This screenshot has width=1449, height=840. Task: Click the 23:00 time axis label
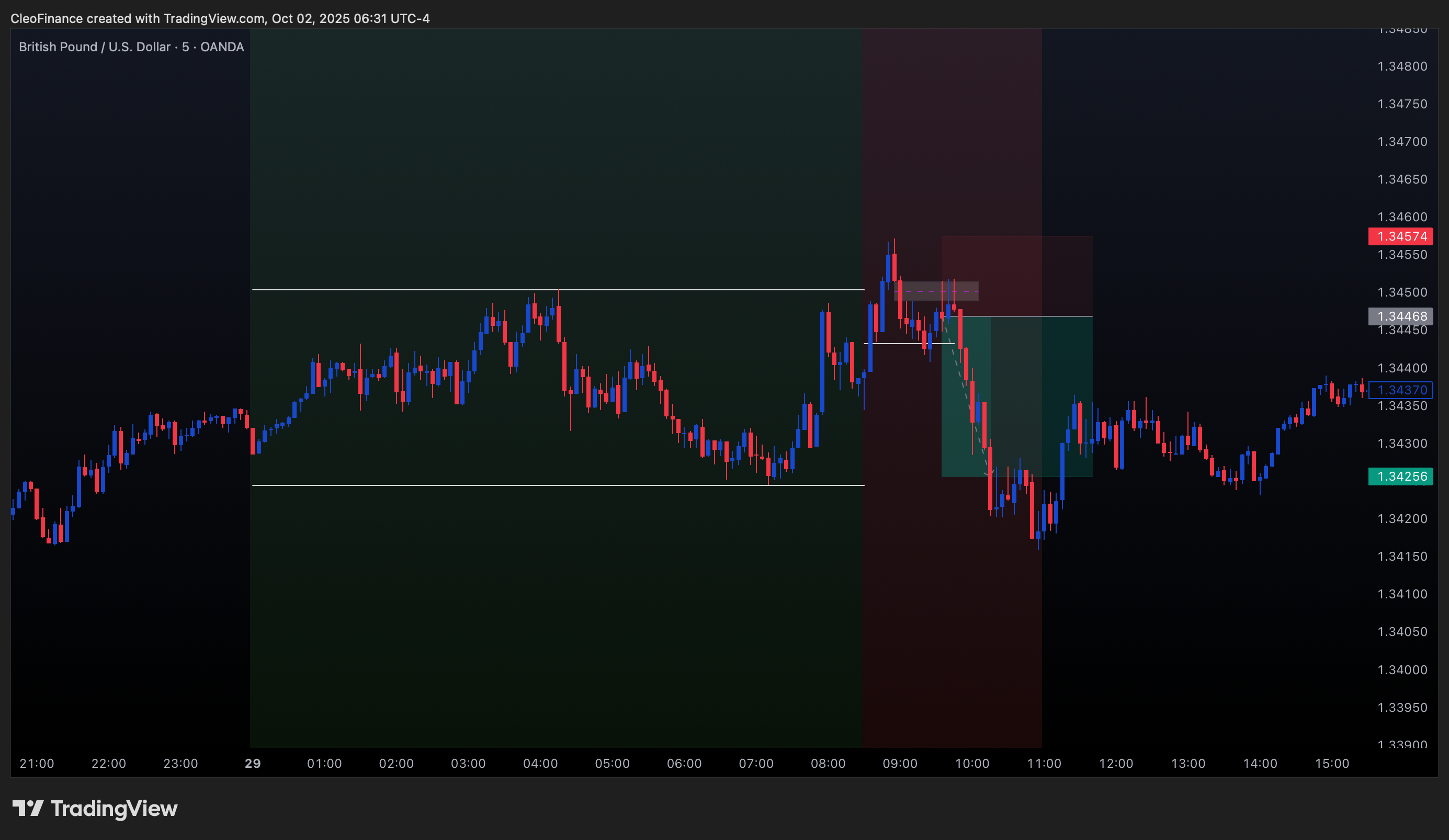tap(180, 764)
